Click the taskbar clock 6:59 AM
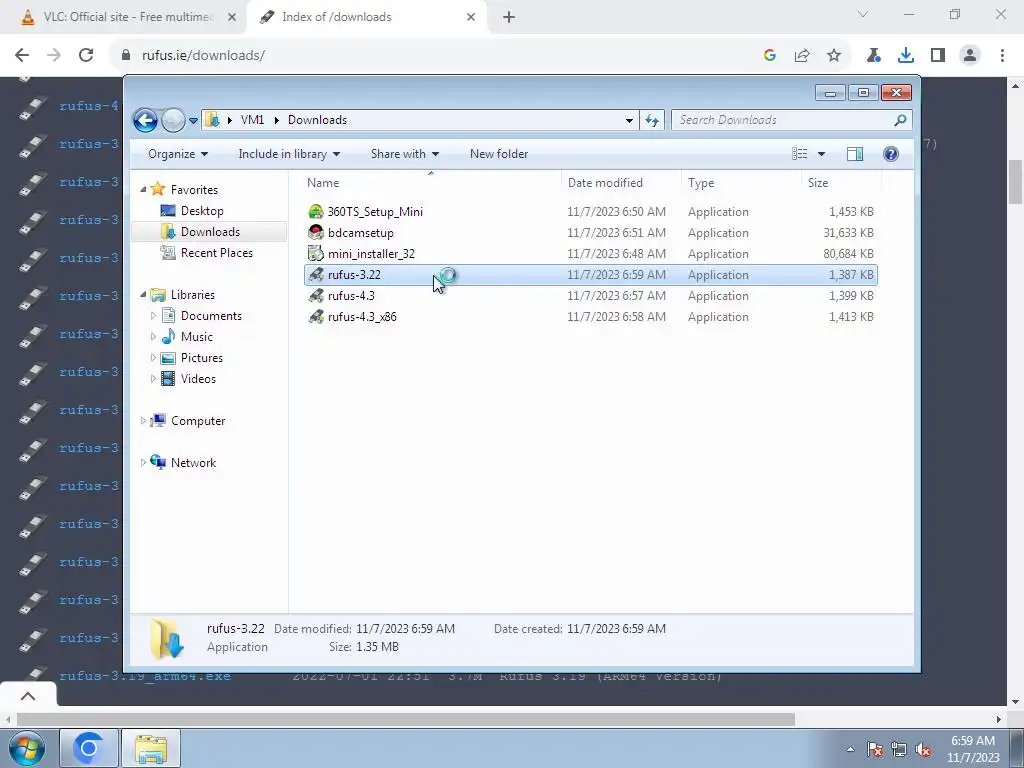 click(x=973, y=741)
